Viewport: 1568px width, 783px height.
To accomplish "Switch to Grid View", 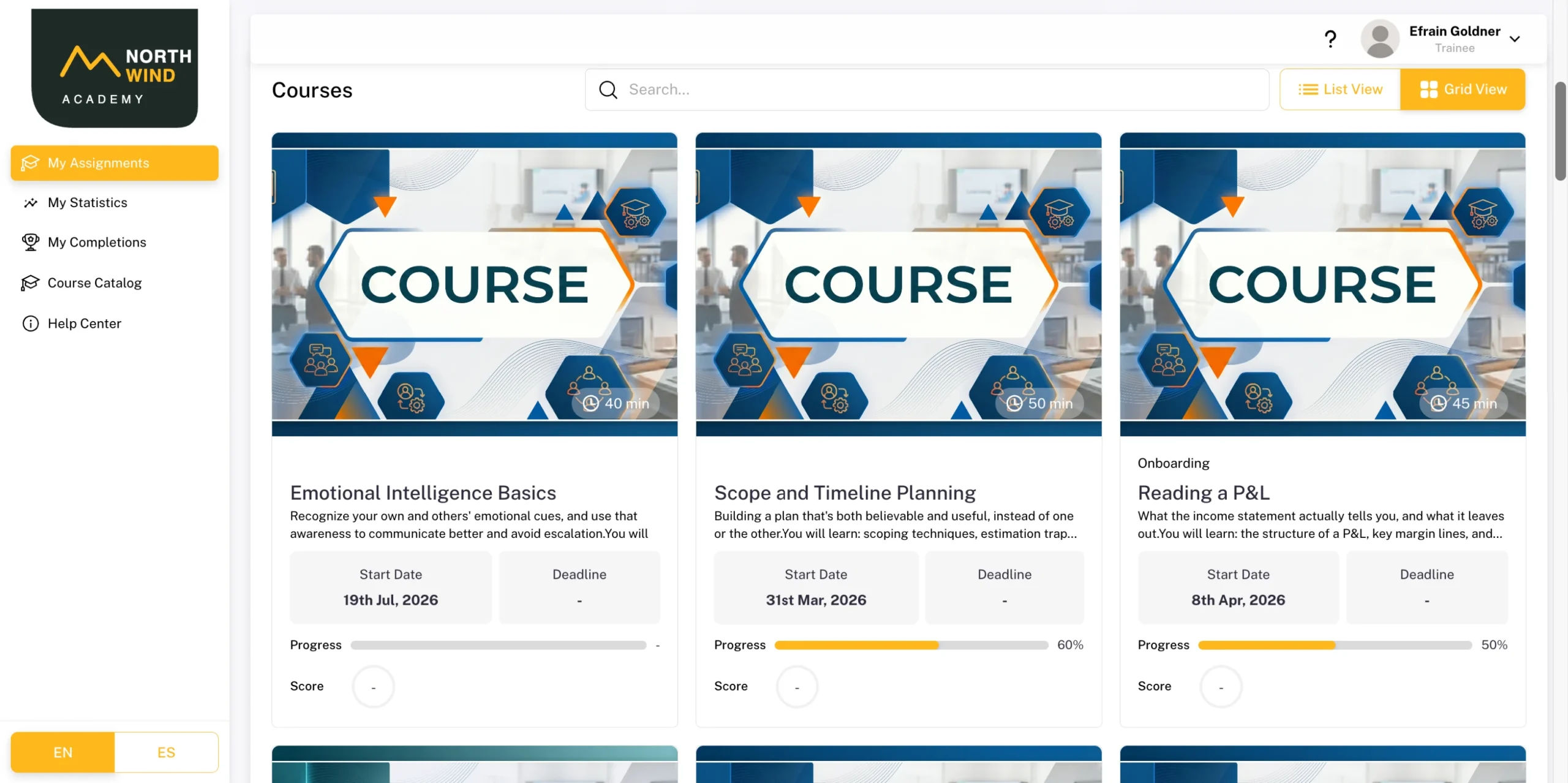I will click(x=1463, y=89).
